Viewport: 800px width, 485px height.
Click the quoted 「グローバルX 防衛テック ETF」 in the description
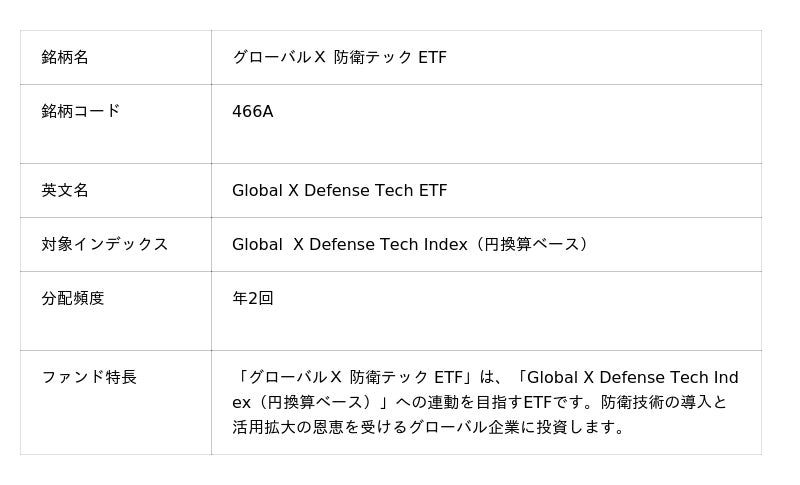(x=353, y=377)
